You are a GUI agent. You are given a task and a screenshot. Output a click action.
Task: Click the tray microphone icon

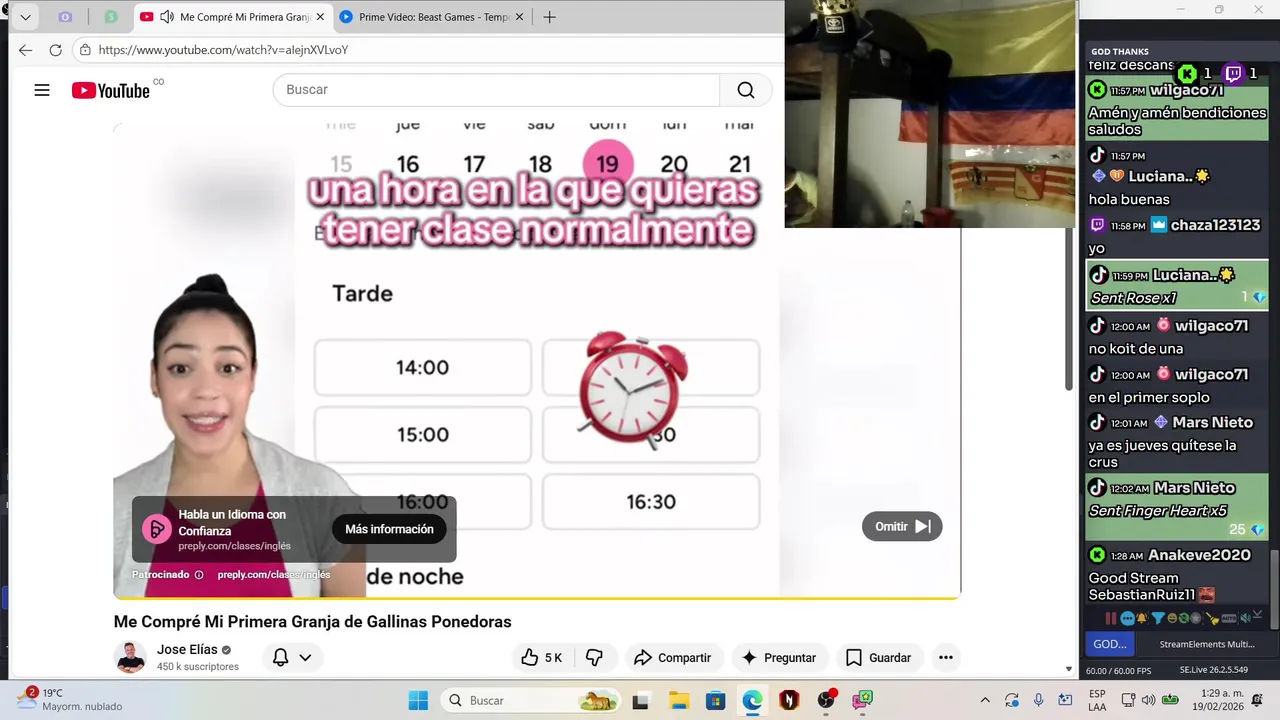1039,700
